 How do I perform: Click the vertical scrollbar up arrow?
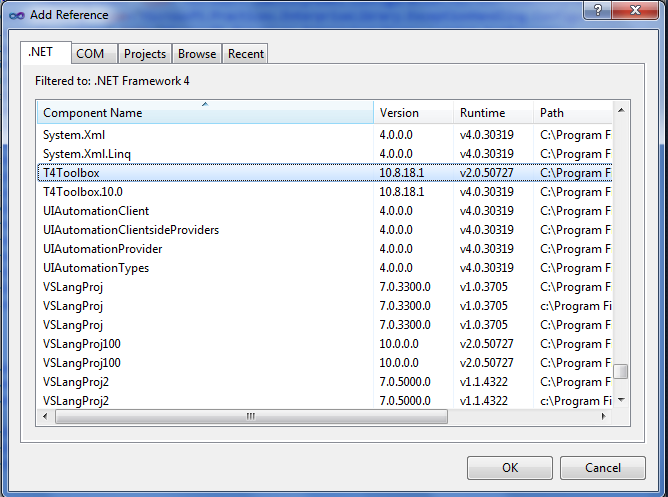(x=621, y=110)
